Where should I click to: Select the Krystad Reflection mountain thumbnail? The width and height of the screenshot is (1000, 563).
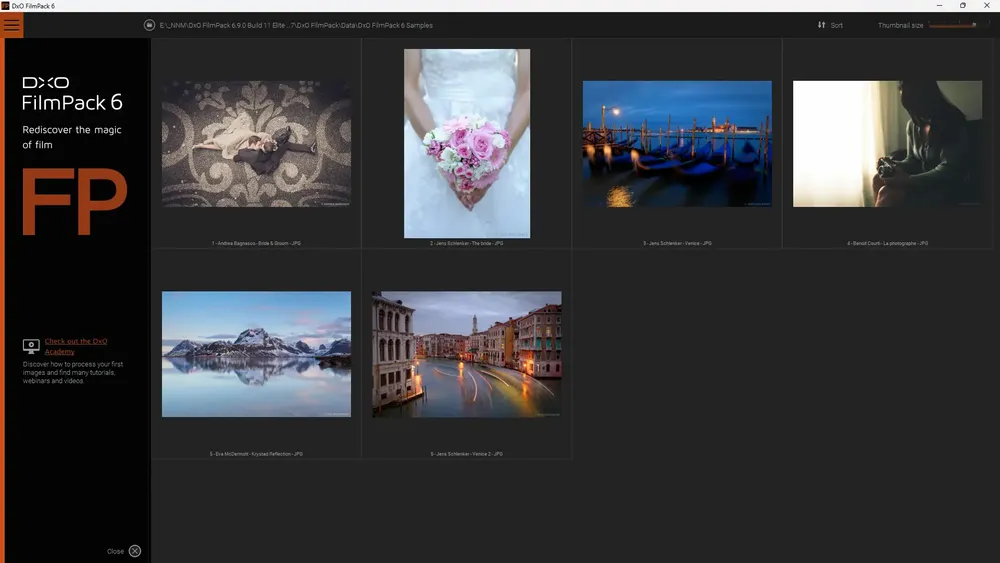click(256, 354)
